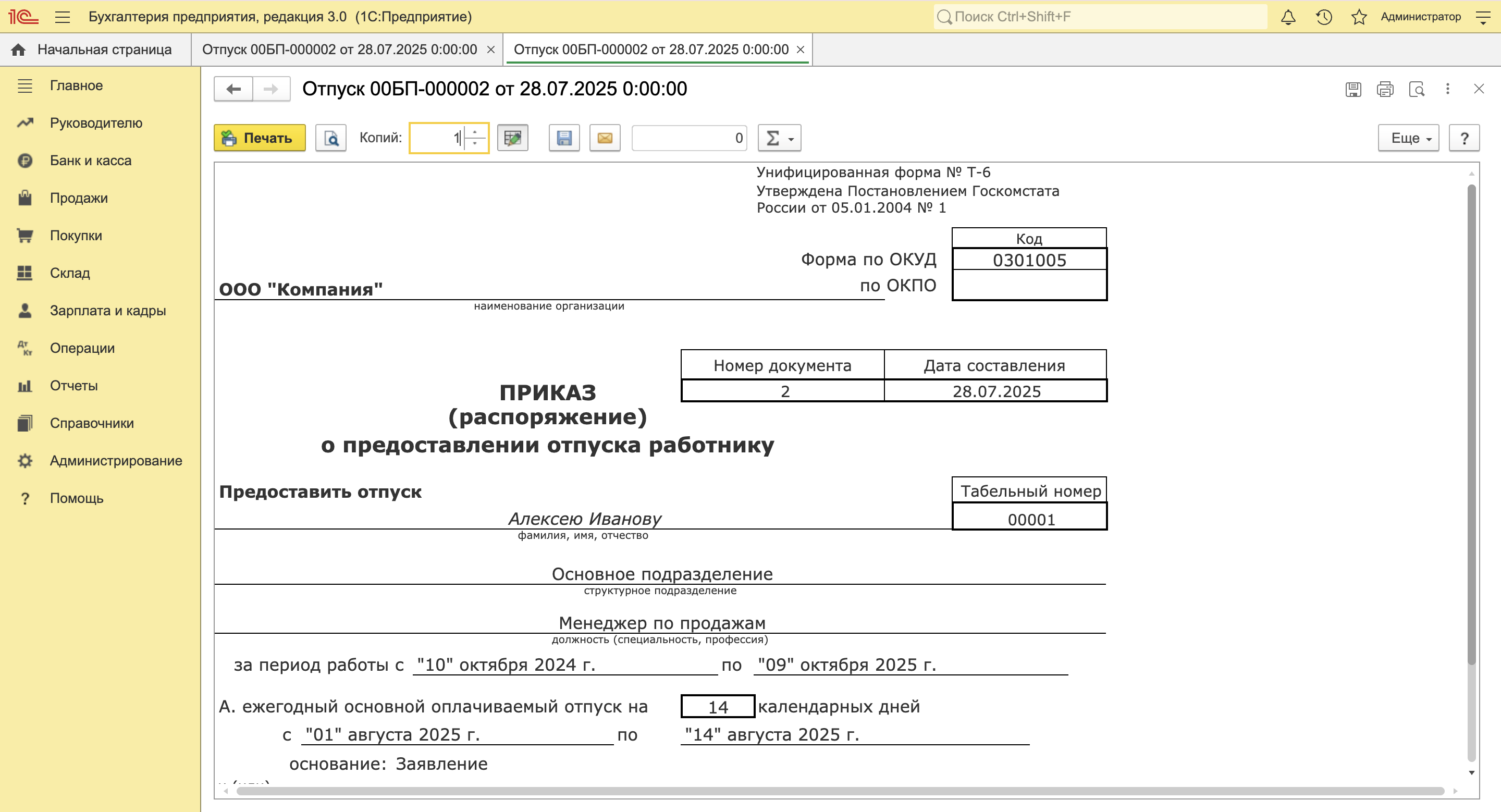Select the Дата составления cell 28.07.2025
This screenshot has width=1501, height=812.
(x=996, y=391)
